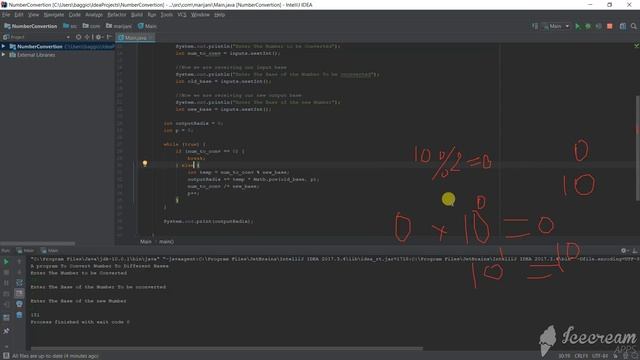Open Help menu
Viewport: 640px width, 360px height.
click(220, 15)
